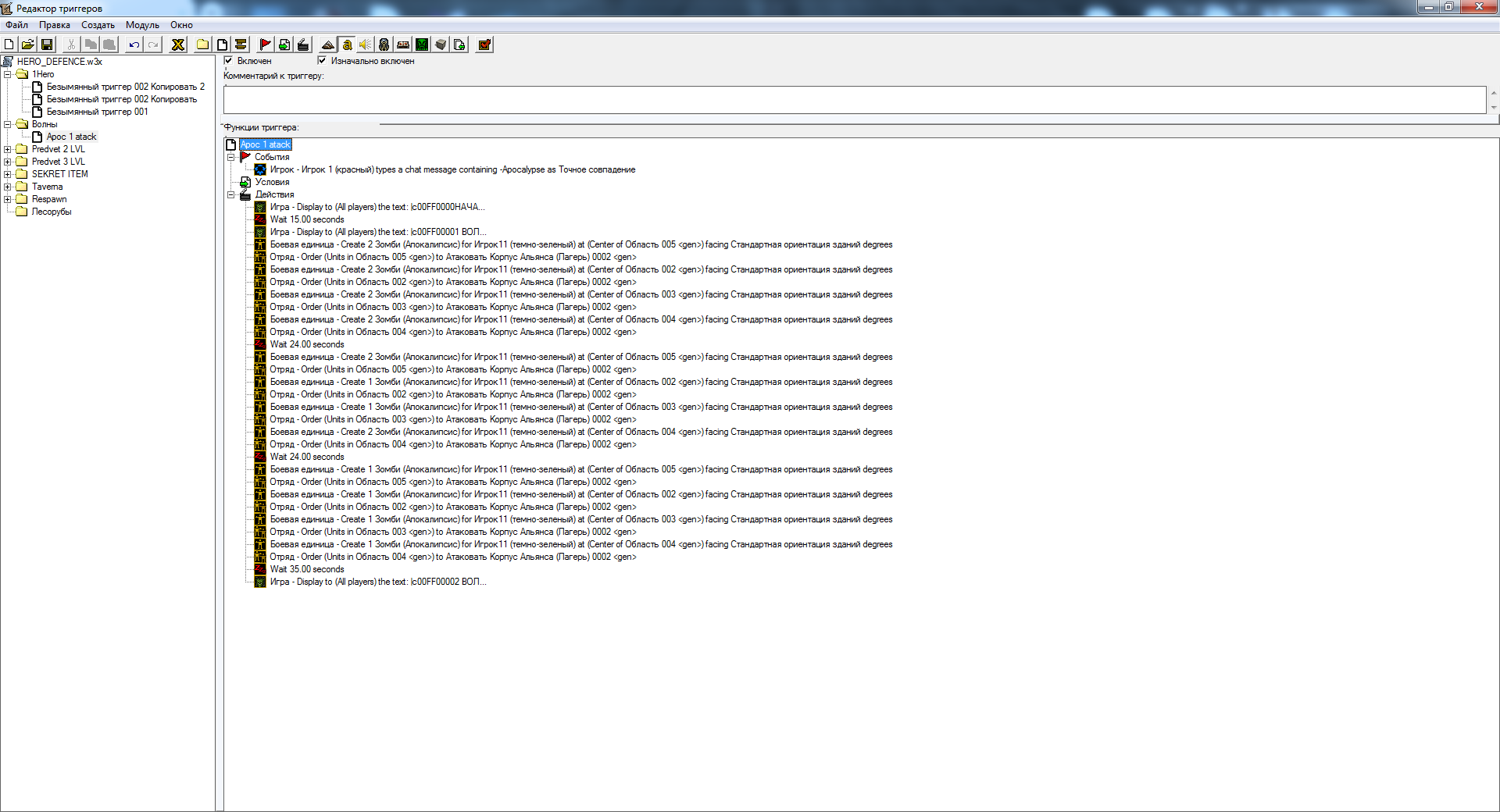This screenshot has height=812, width=1500.
Task: Undo the last action
Action: point(134,45)
